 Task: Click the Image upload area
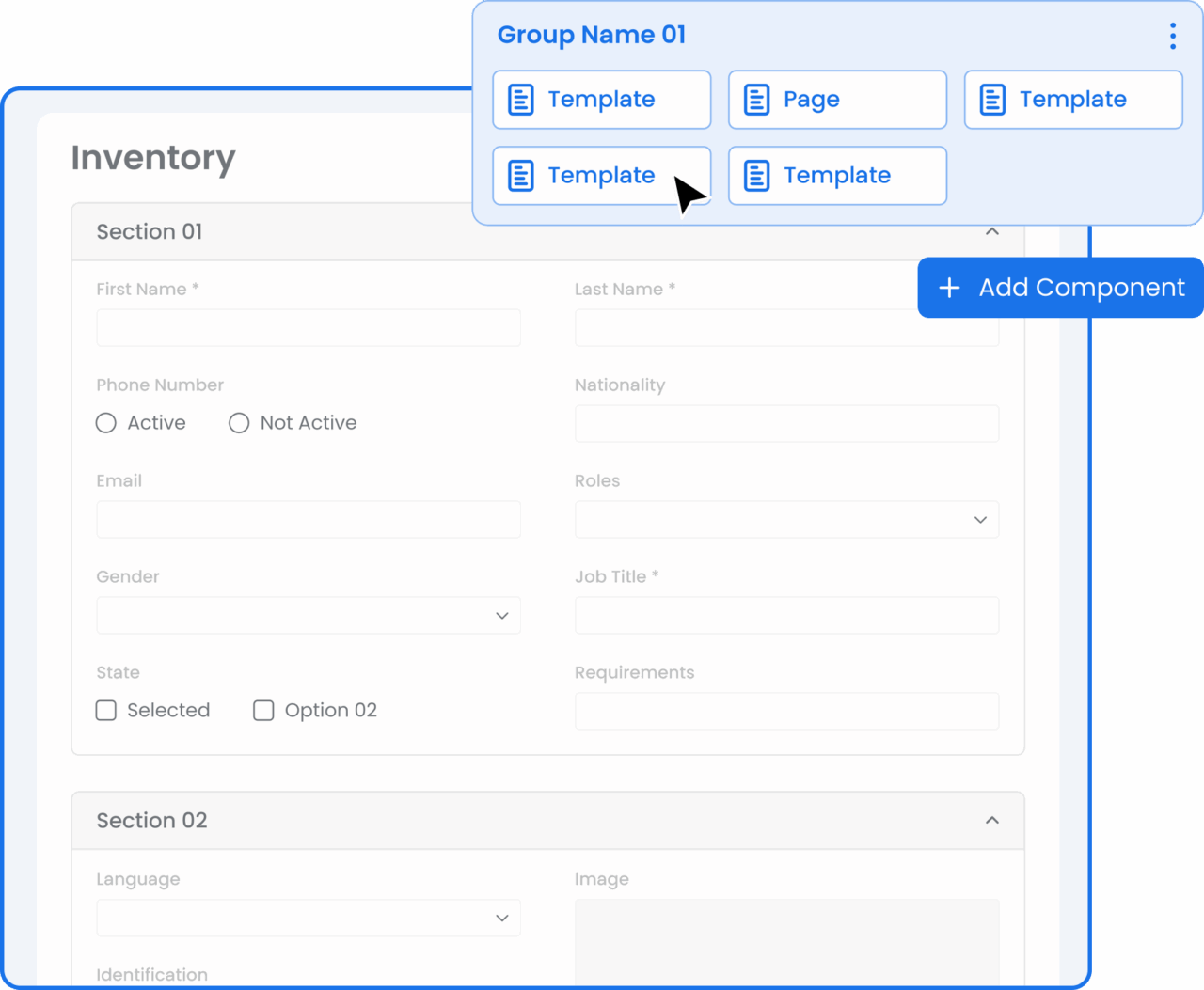786,940
